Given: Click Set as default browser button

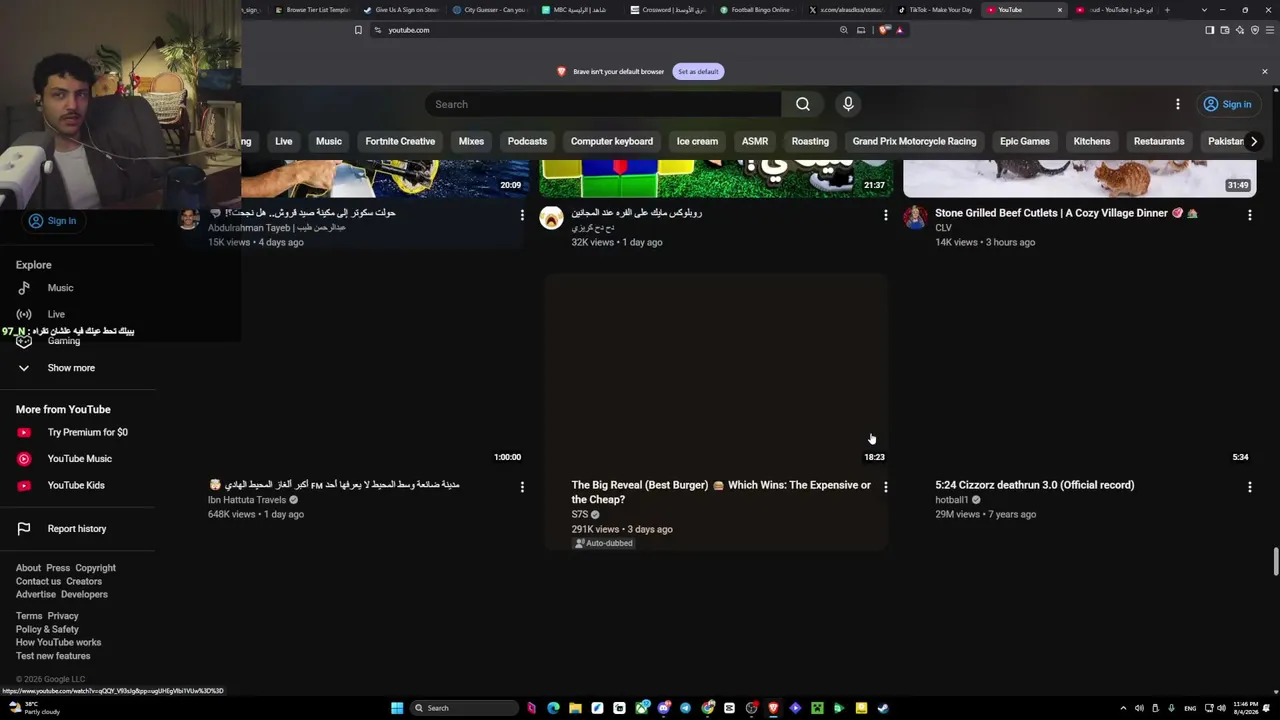Looking at the screenshot, I should pos(698,71).
